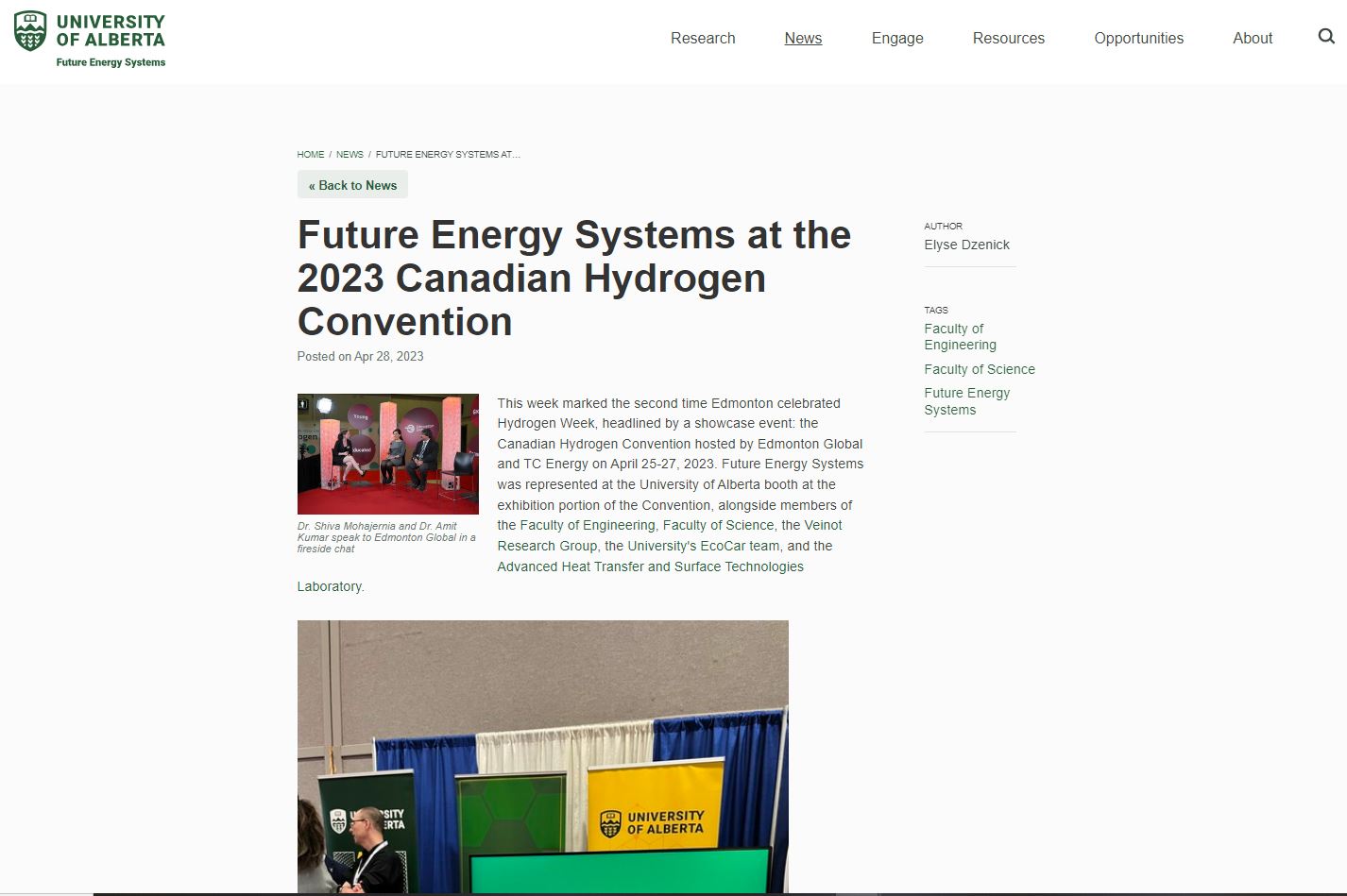The height and width of the screenshot is (896, 1347).
Task: Open the About menu
Action: coord(1252,38)
